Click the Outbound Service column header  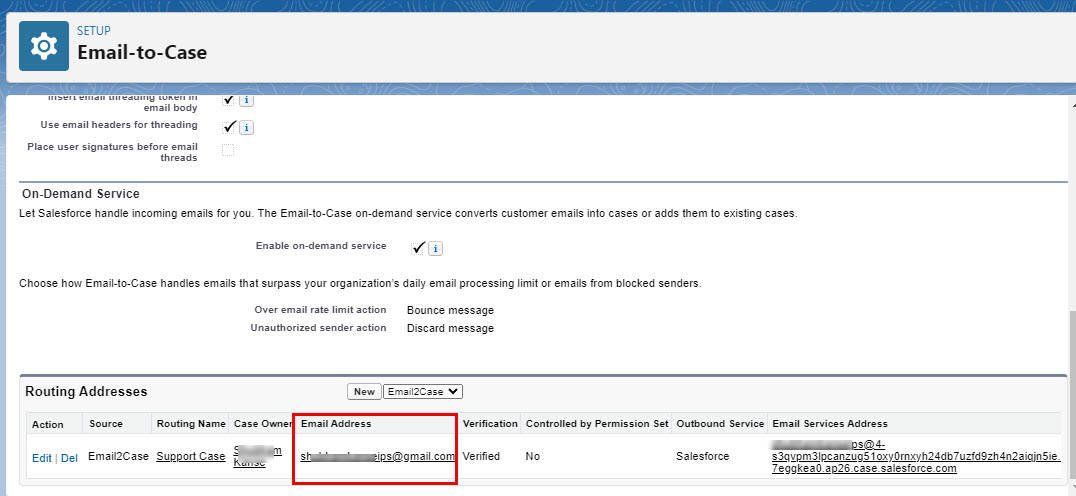point(720,424)
